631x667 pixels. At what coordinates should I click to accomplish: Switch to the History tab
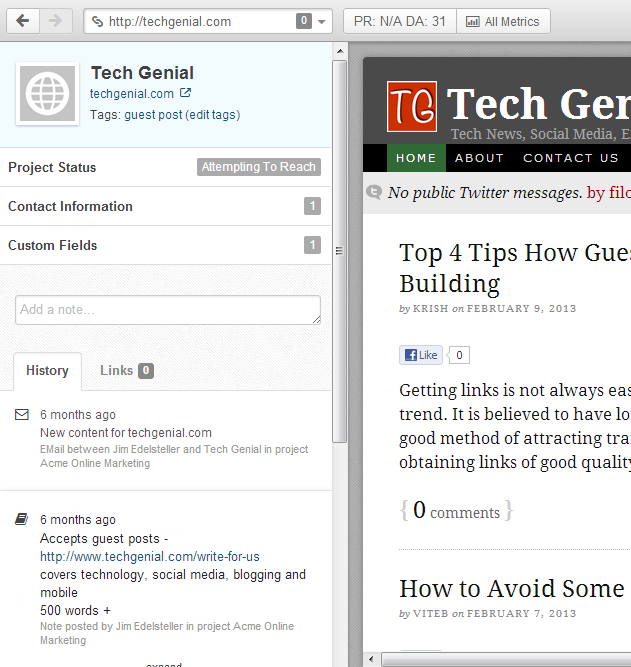click(x=47, y=371)
